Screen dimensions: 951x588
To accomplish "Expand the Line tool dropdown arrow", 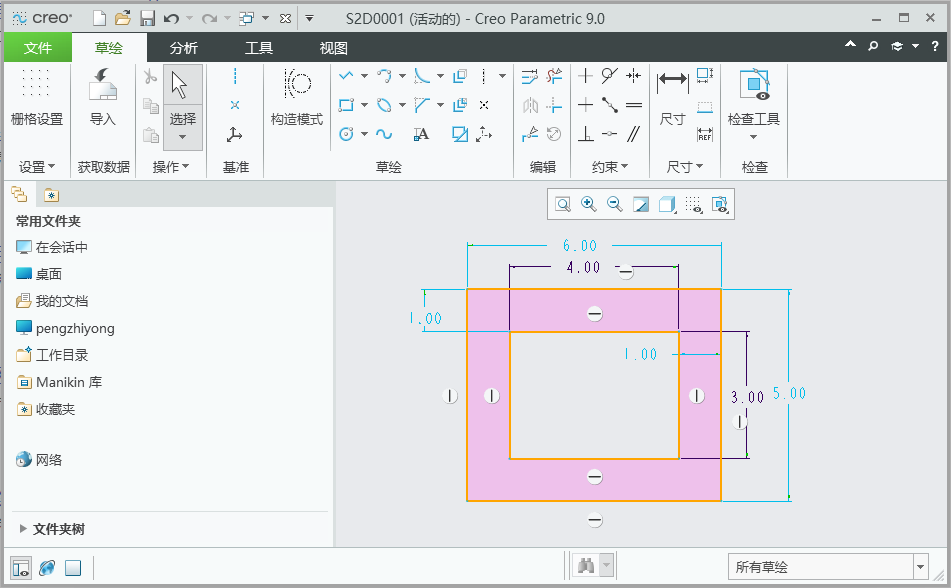I will (x=364, y=76).
